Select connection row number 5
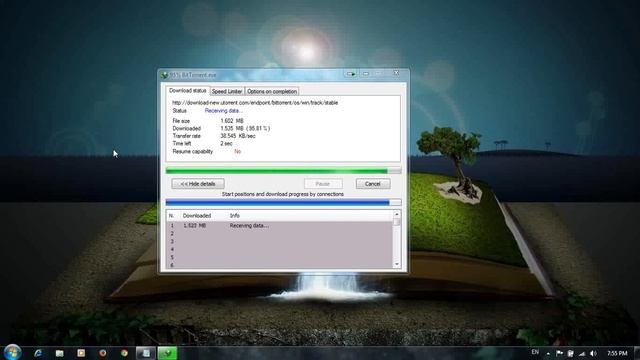640x360 pixels. coord(280,257)
